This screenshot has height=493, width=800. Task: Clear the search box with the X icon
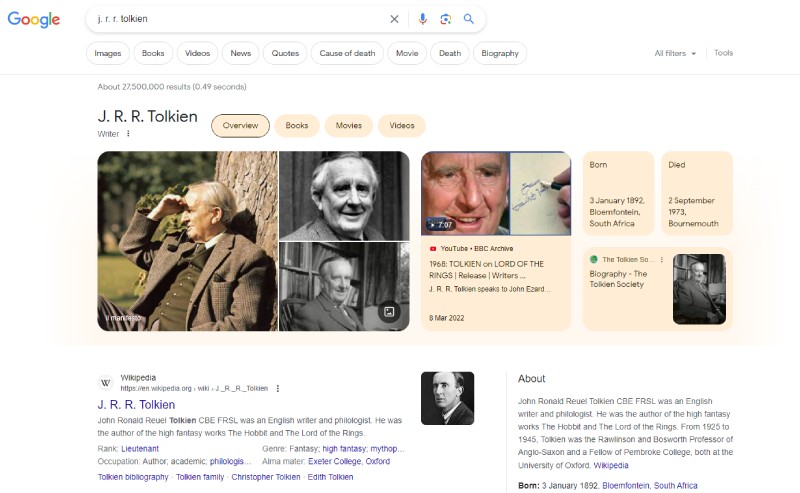tap(394, 19)
